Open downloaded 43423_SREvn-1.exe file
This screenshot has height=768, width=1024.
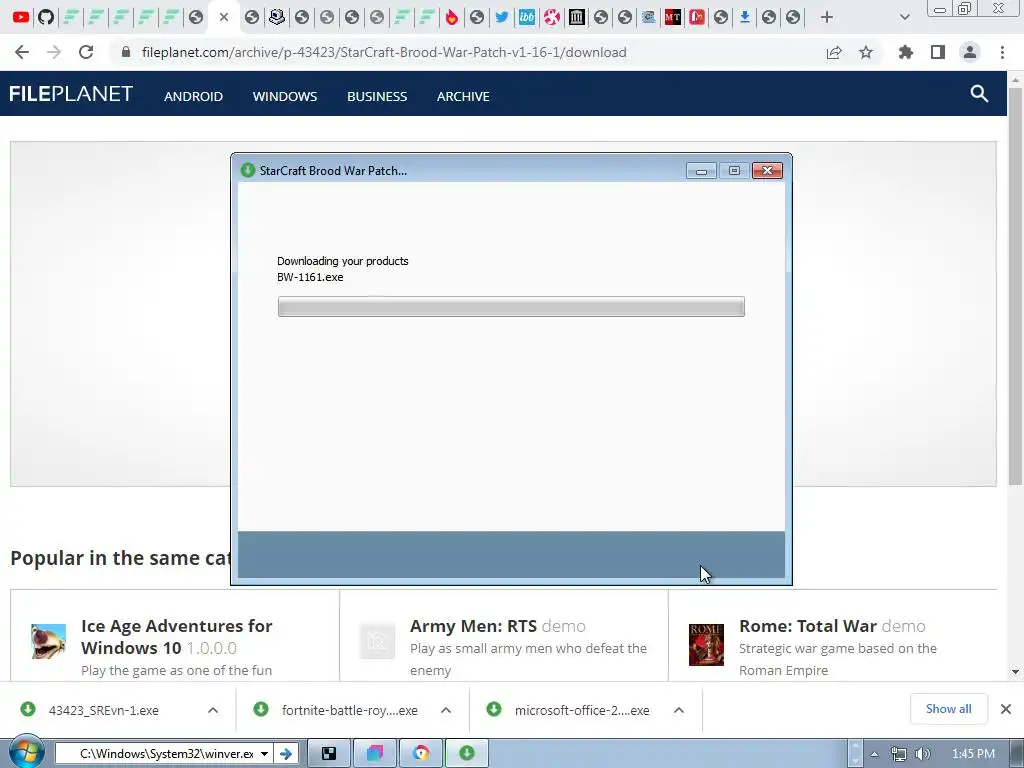click(x=103, y=711)
